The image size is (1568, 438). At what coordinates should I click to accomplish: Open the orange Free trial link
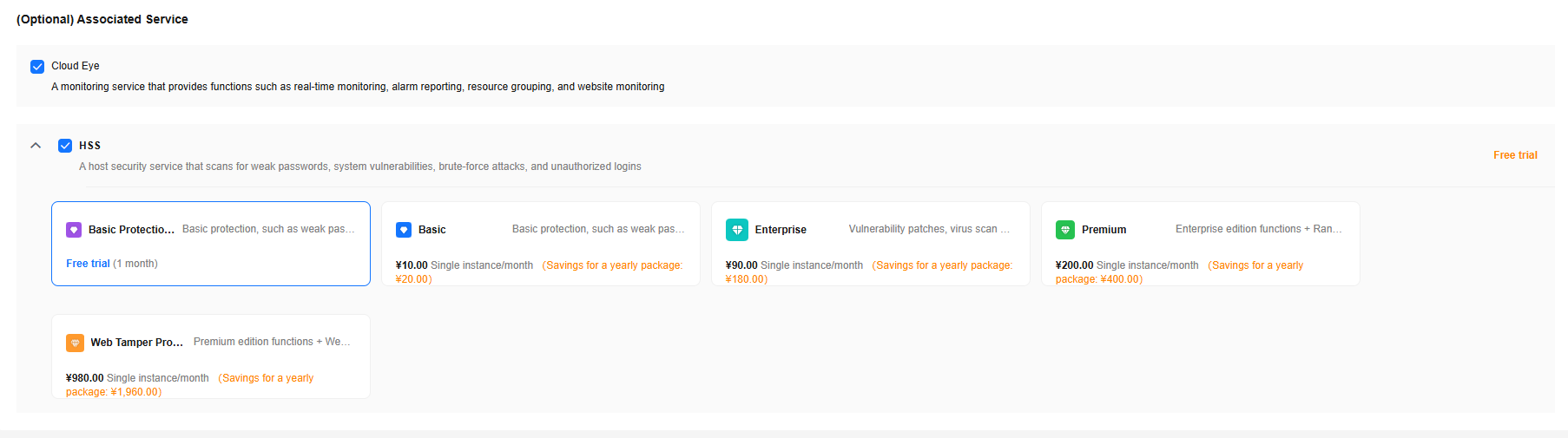(x=1515, y=155)
